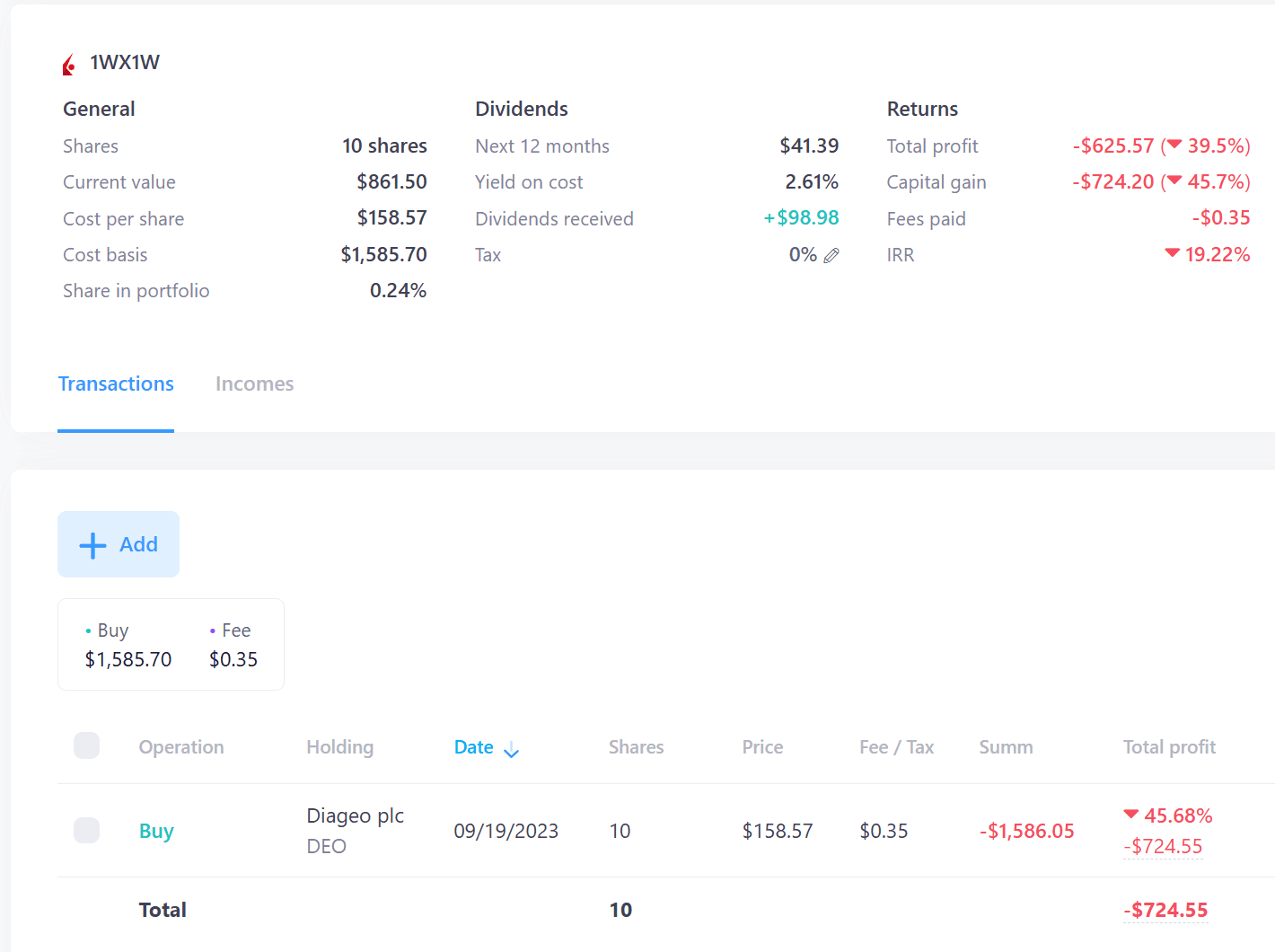1275x952 pixels.
Task: Click the green +$98.98 dividends received value
Action: point(801,218)
